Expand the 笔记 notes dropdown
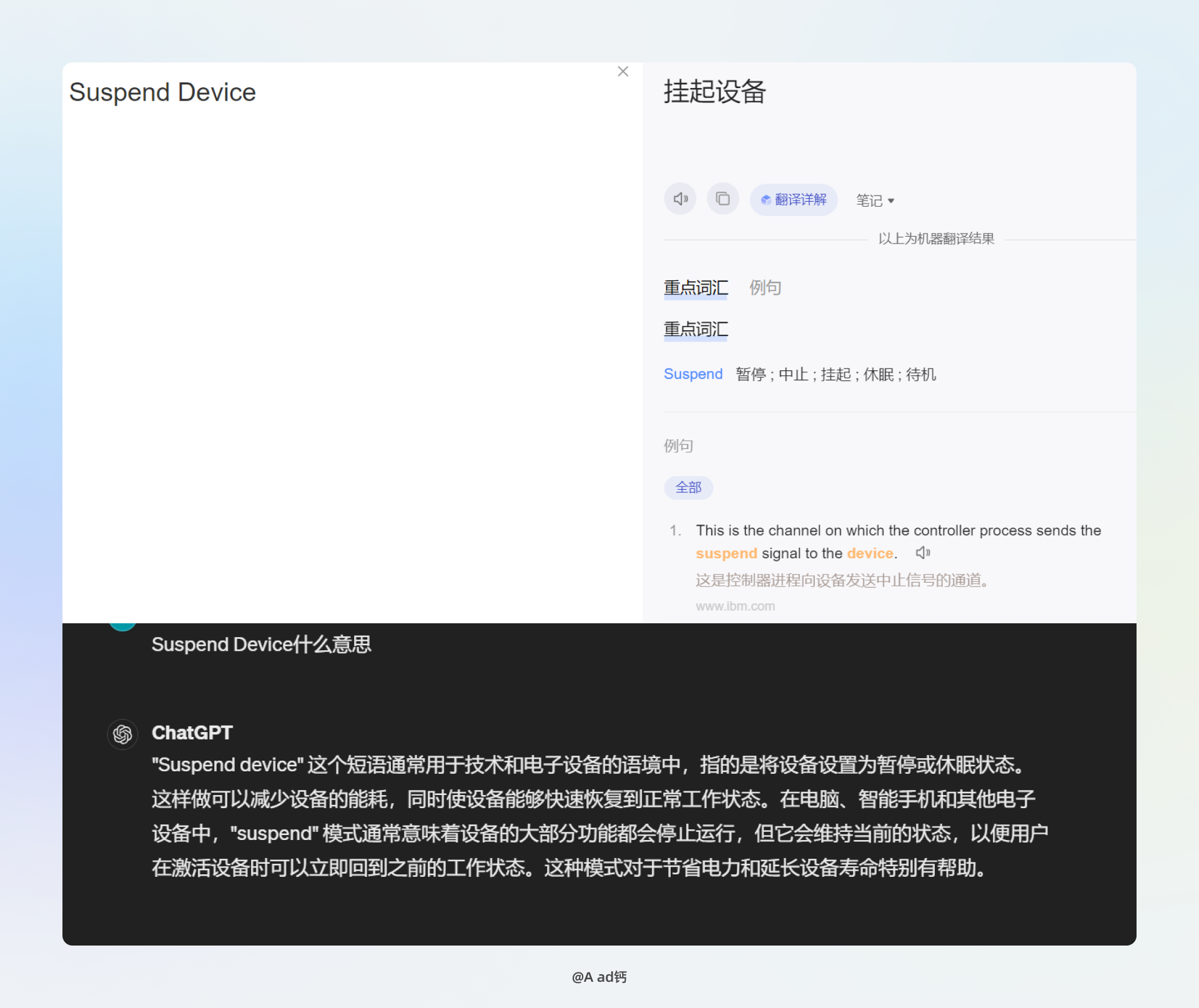Image resolution: width=1199 pixels, height=1008 pixels. (x=876, y=200)
